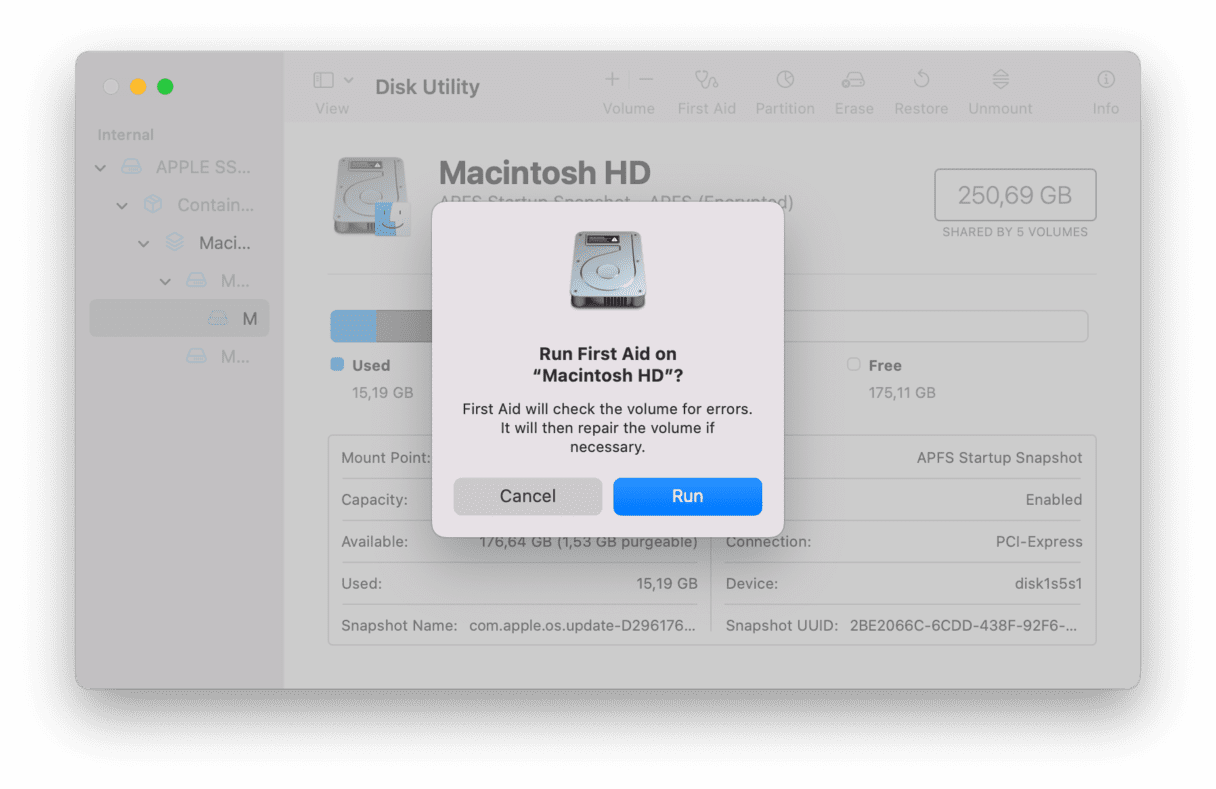Collapse the Contain... sidebar row
1216x789 pixels.
click(122, 206)
